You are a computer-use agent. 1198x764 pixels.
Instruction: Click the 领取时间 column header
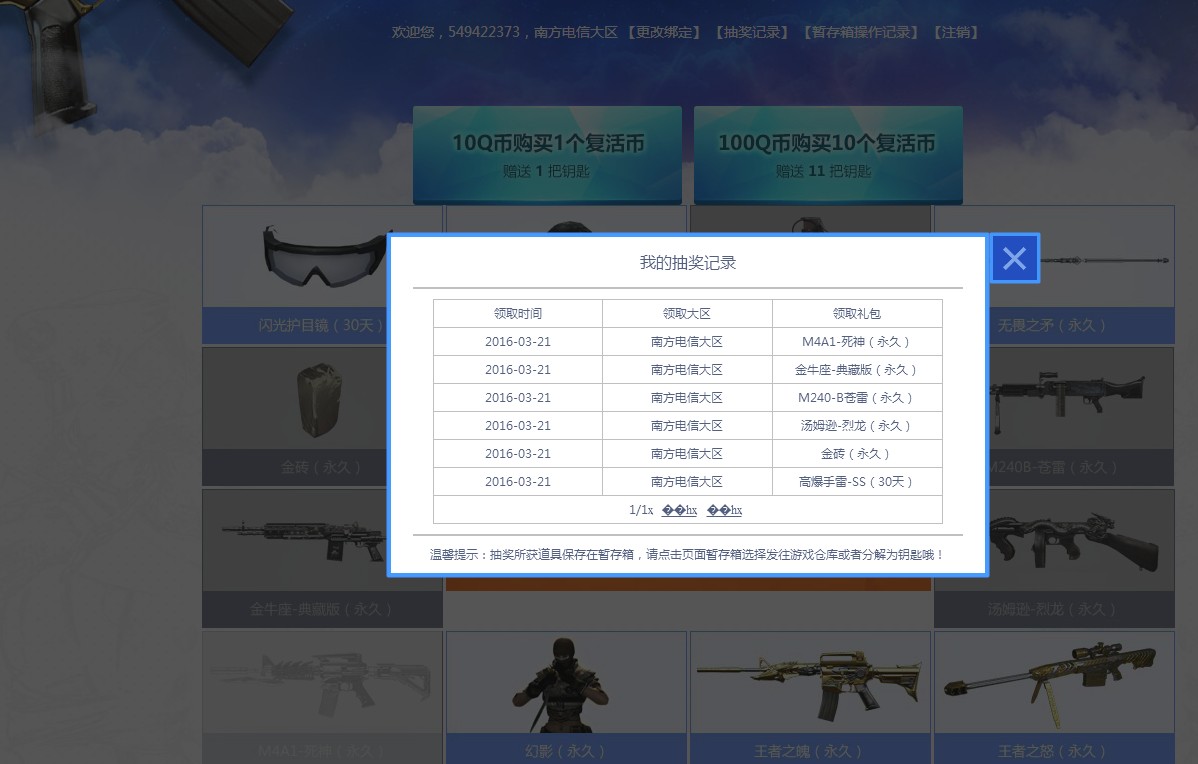517,313
